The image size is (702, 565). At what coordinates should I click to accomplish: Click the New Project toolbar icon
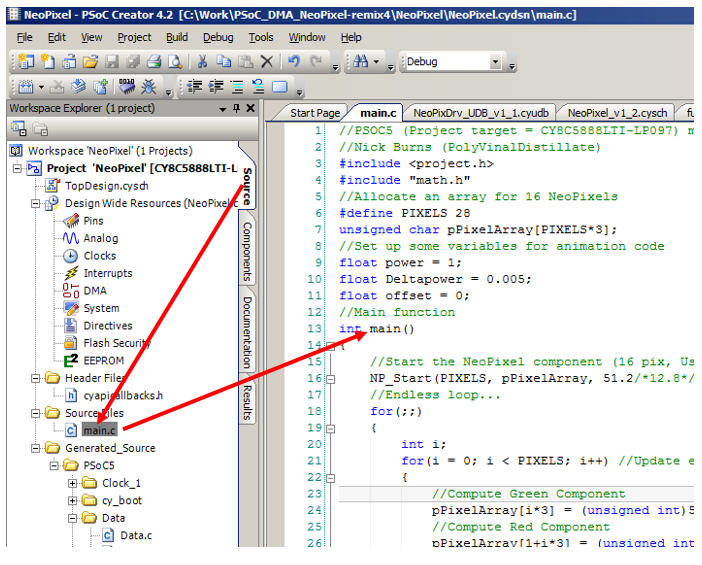[26, 61]
